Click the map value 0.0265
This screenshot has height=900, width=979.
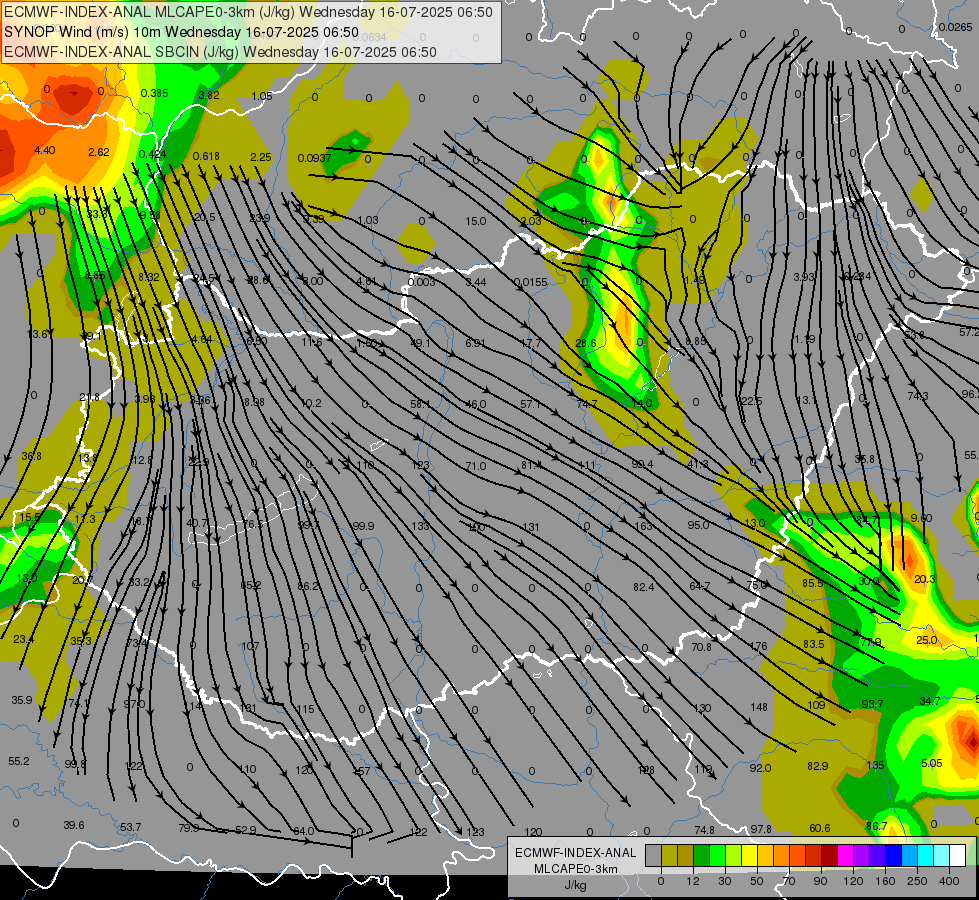955,27
